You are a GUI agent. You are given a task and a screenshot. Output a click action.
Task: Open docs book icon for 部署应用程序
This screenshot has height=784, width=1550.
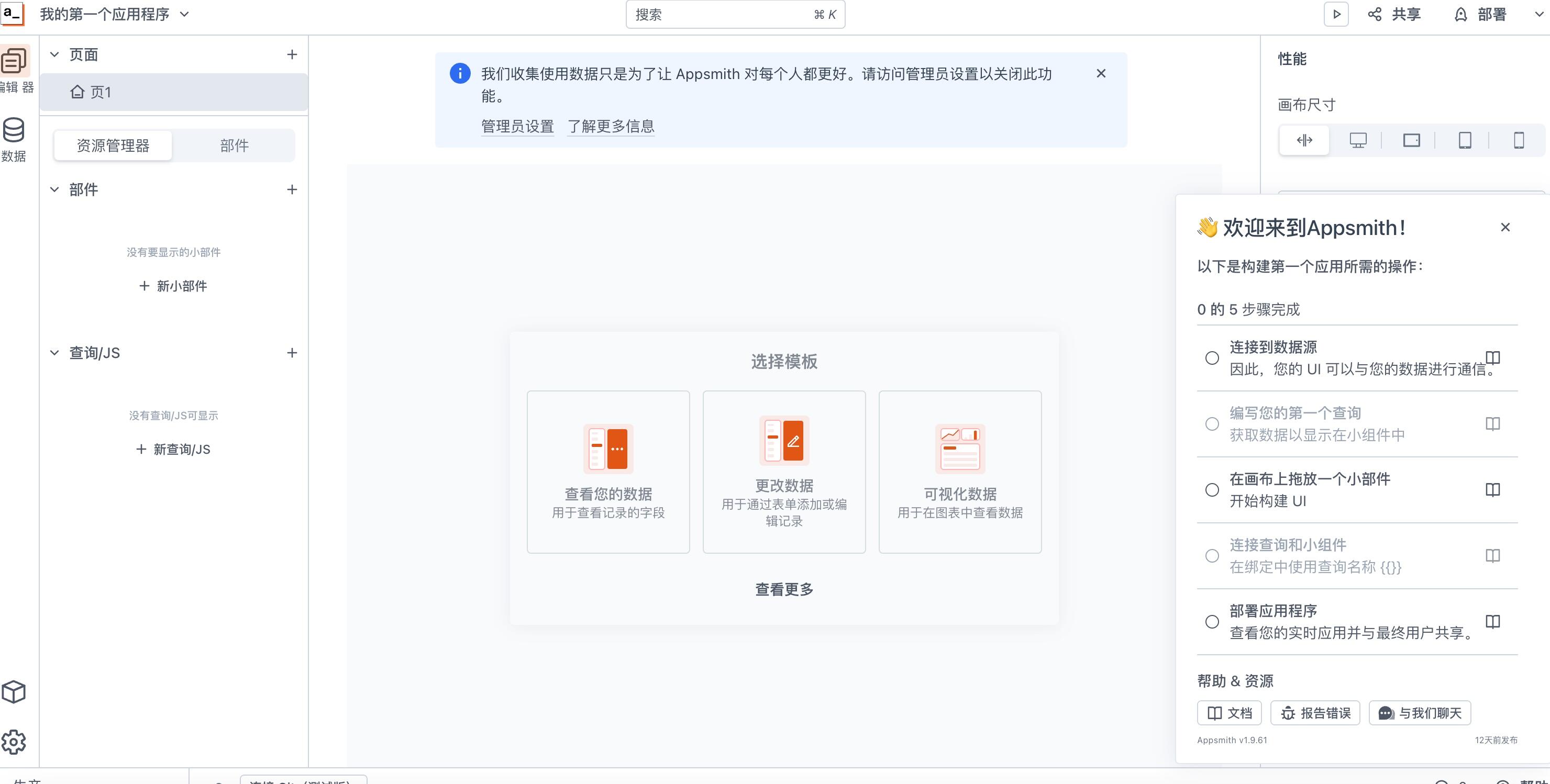coord(1493,621)
